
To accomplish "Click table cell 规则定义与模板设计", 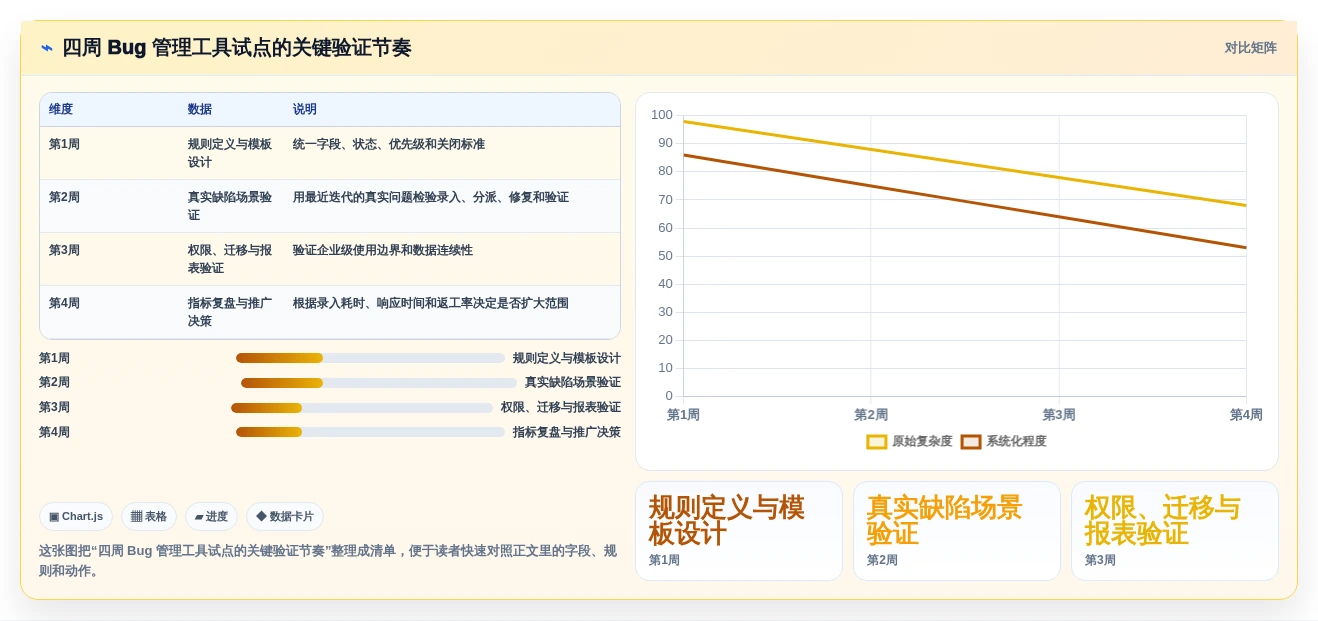I will coord(230,153).
